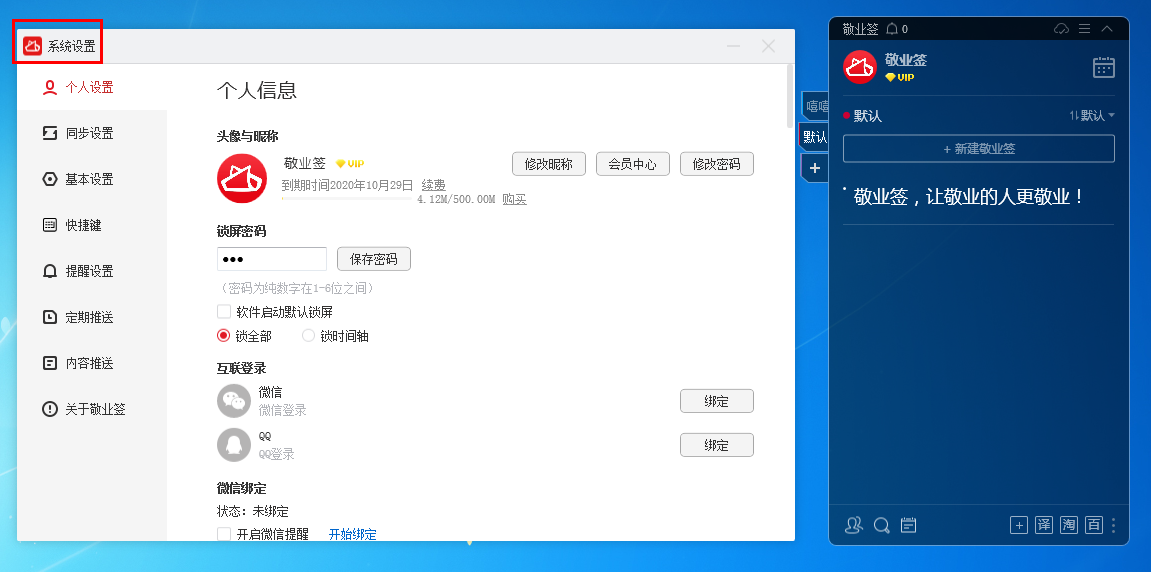
Task: Click the 开始绑定 link
Action: [x=352, y=535]
